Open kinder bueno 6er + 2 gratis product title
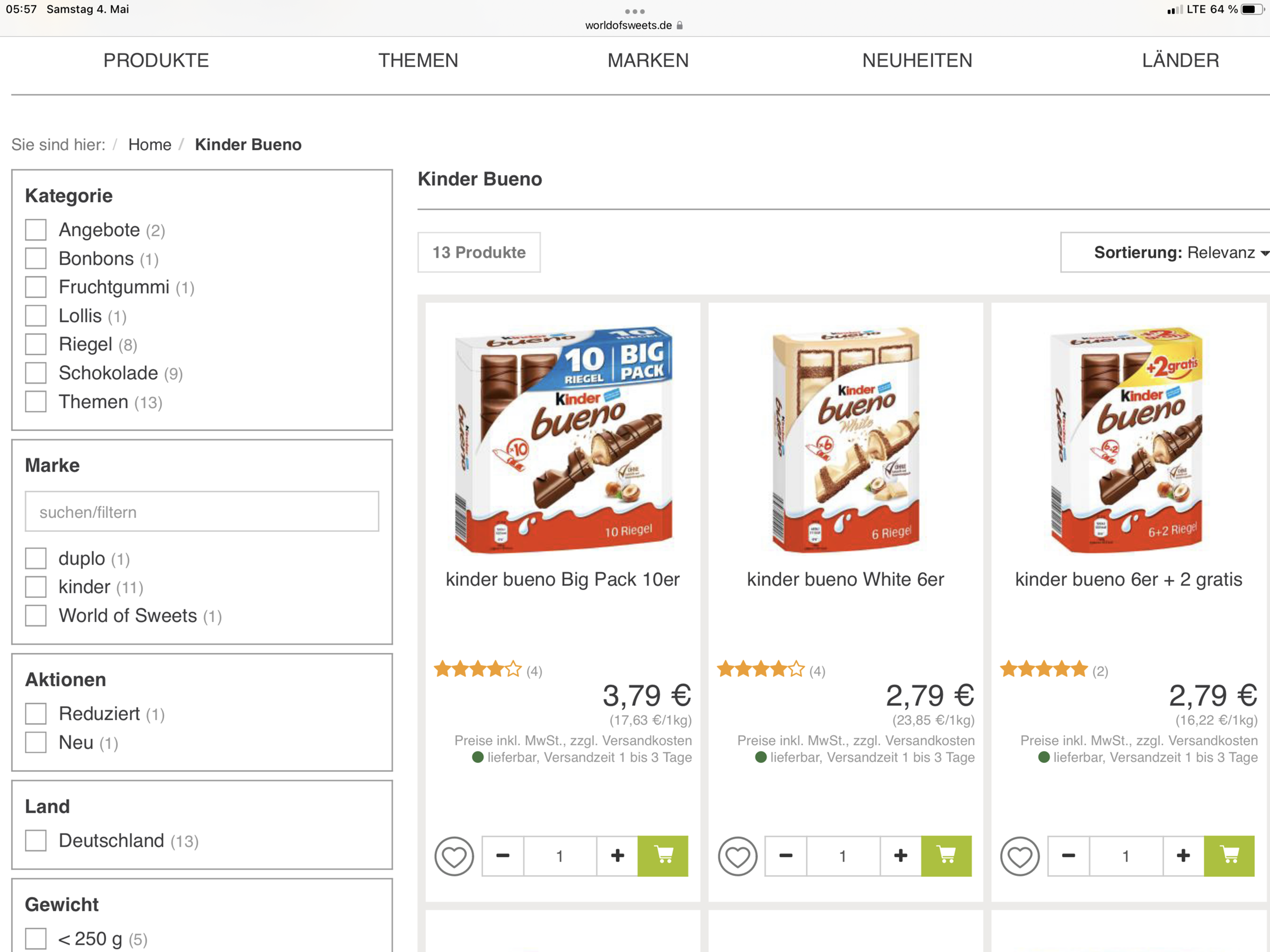 pos(1129,579)
